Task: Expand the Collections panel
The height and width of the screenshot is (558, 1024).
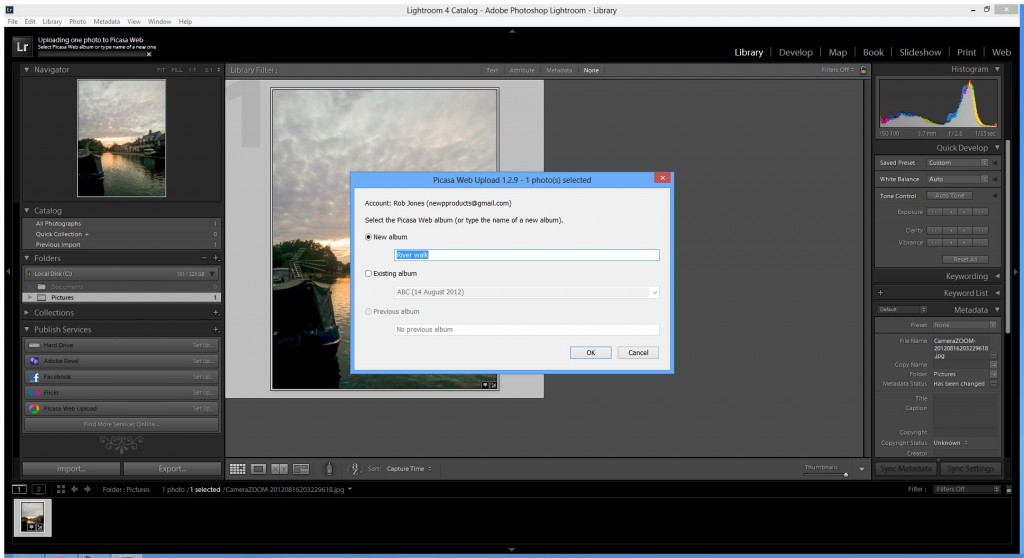Action: (x=27, y=313)
